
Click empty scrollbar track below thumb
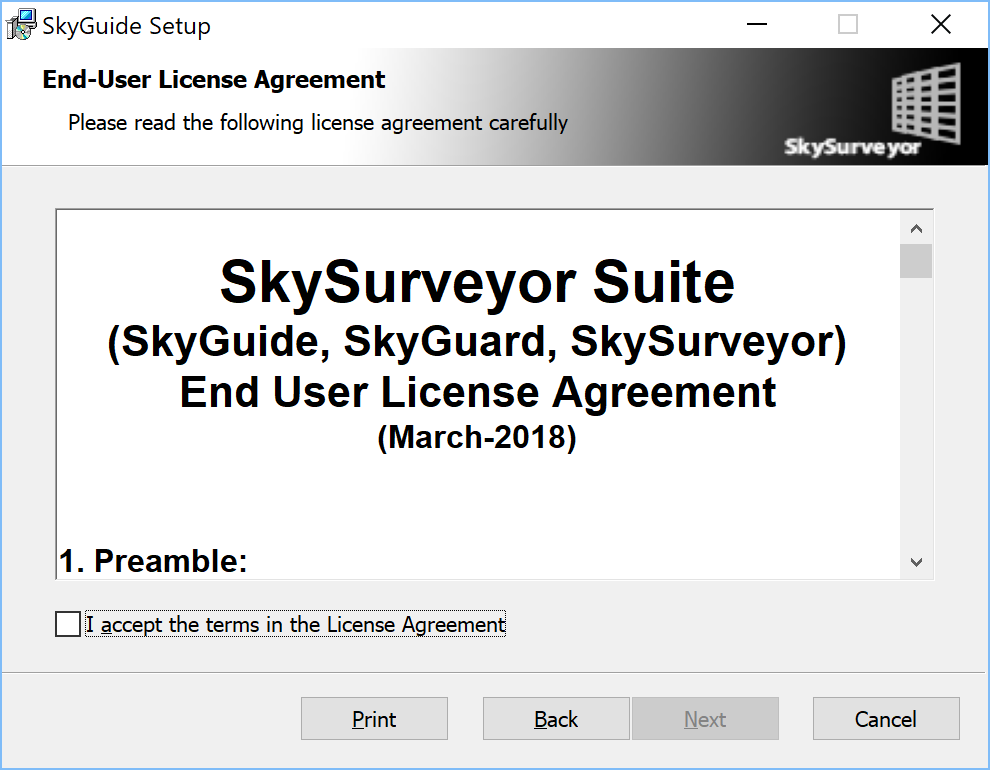(x=915, y=420)
